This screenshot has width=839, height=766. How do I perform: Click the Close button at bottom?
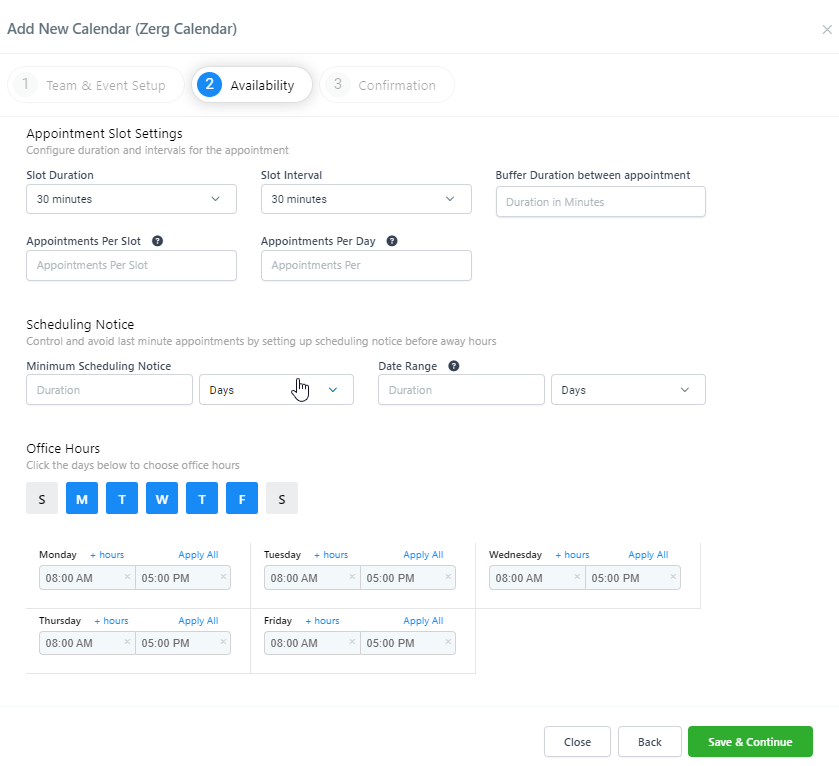pos(577,741)
